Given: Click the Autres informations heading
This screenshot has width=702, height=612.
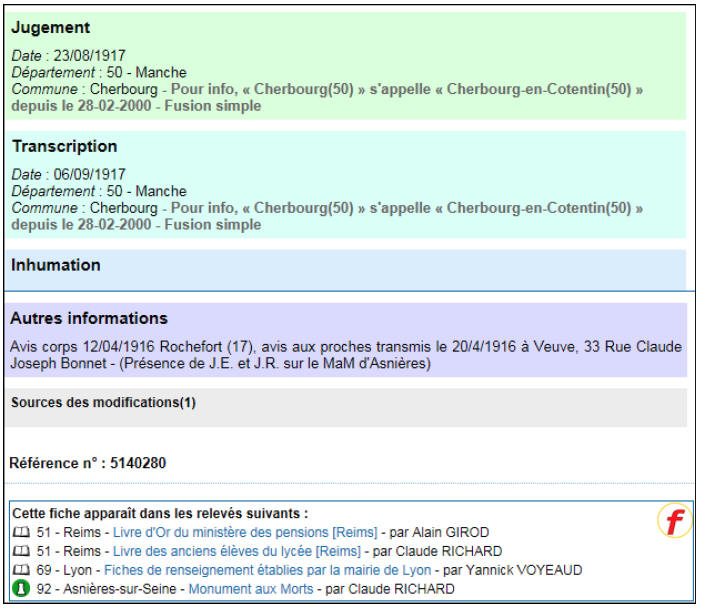Looking at the screenshot, I should point(89,319).
